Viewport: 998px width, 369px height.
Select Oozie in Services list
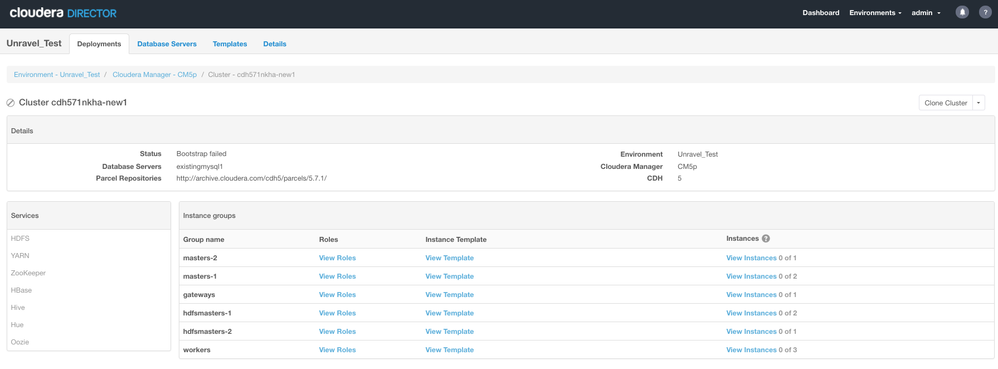(x=20, y=342)
